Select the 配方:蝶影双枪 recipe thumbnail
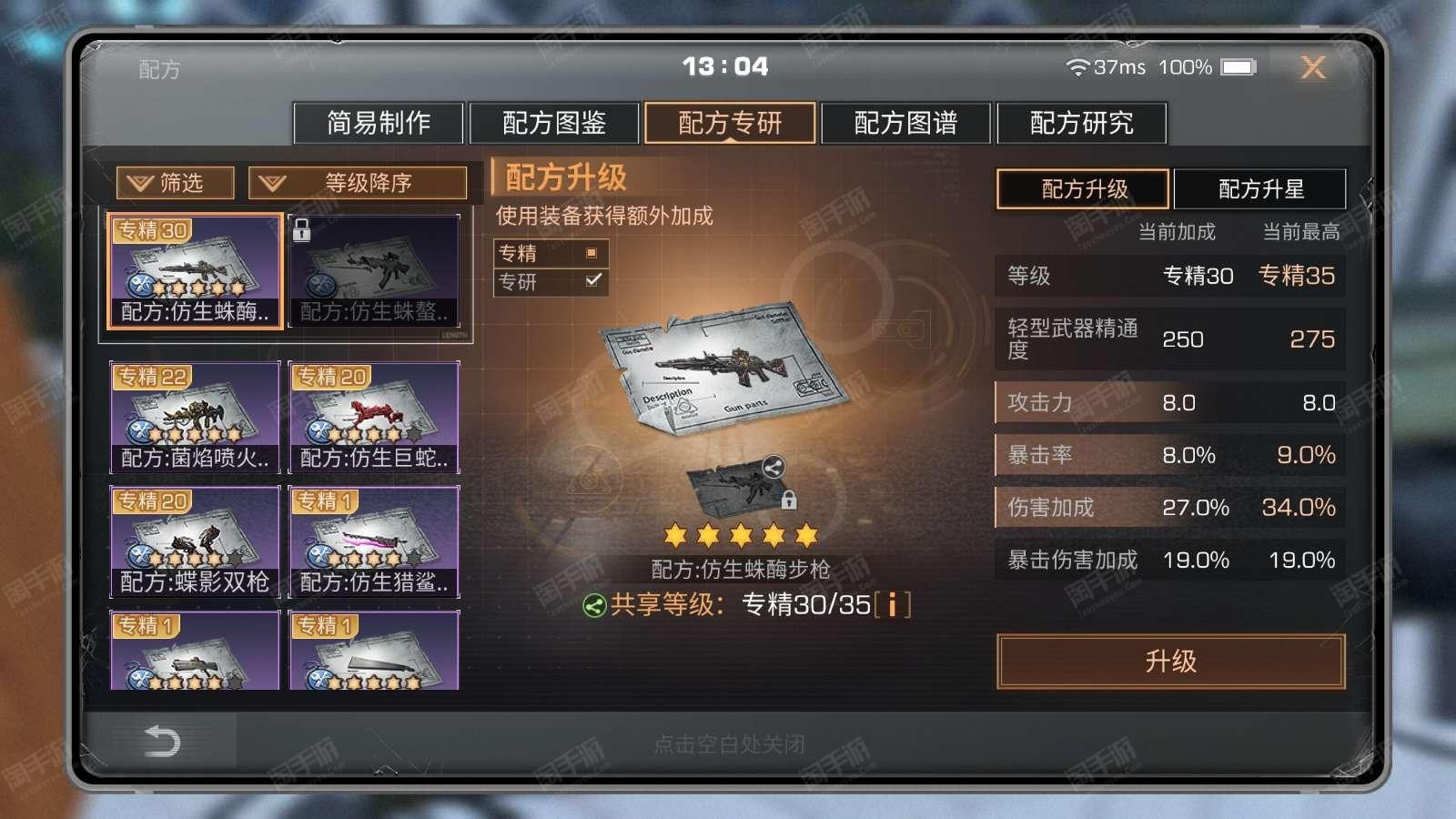This screenshot has height=819, width=1456. tap(195, 542)
